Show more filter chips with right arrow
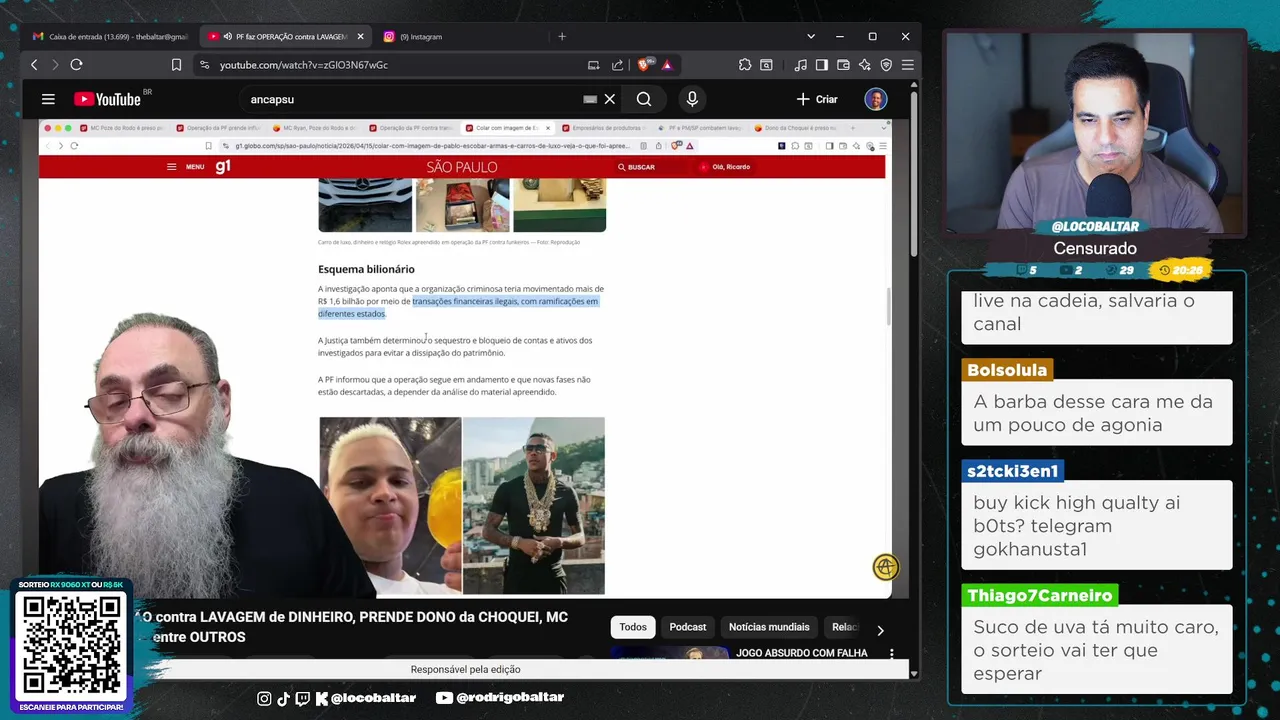Image resolution: width=1280 pixels, height=720 pixels. [x=880, y=630]
